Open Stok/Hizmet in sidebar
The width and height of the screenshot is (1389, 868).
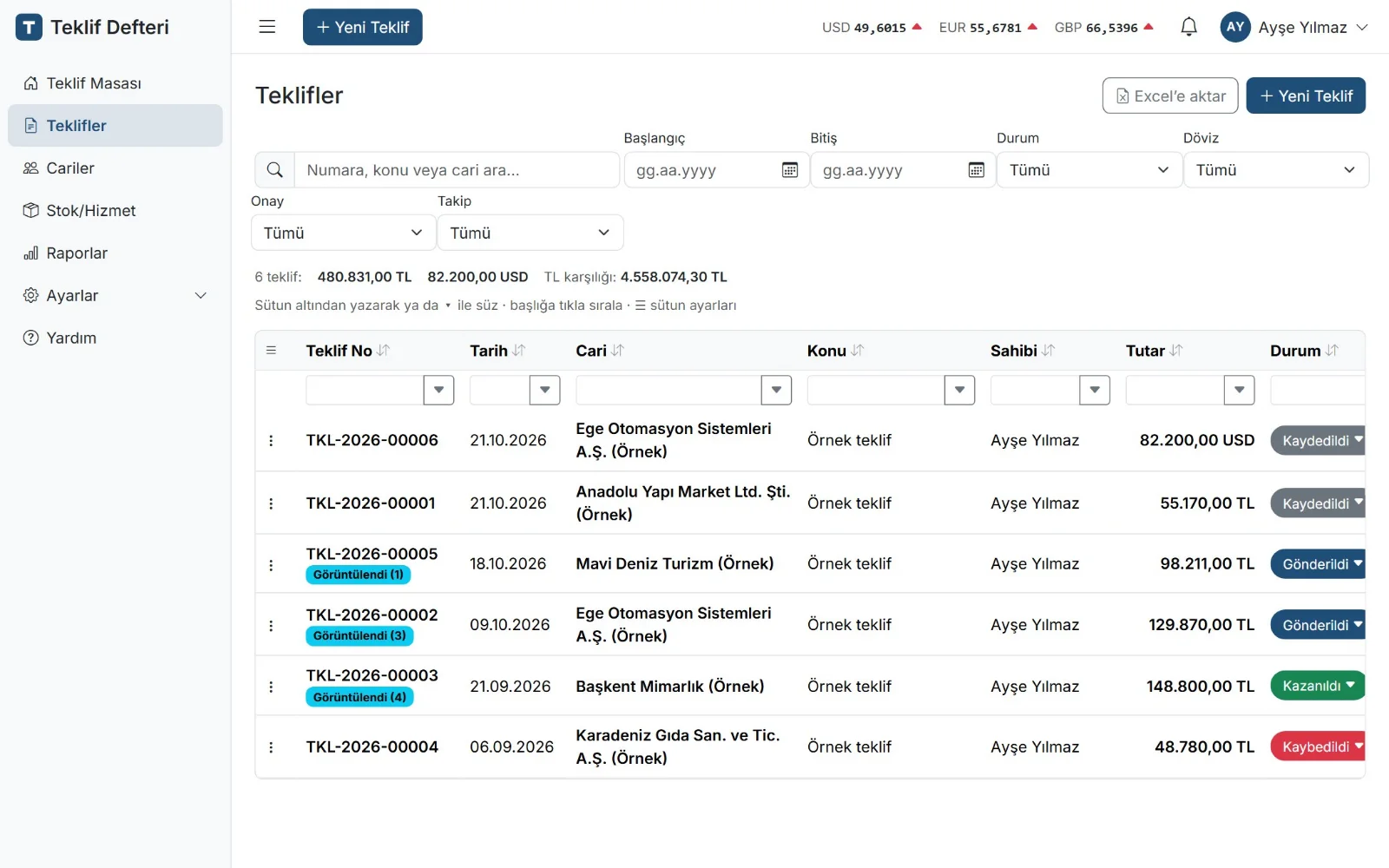point(115,211)
